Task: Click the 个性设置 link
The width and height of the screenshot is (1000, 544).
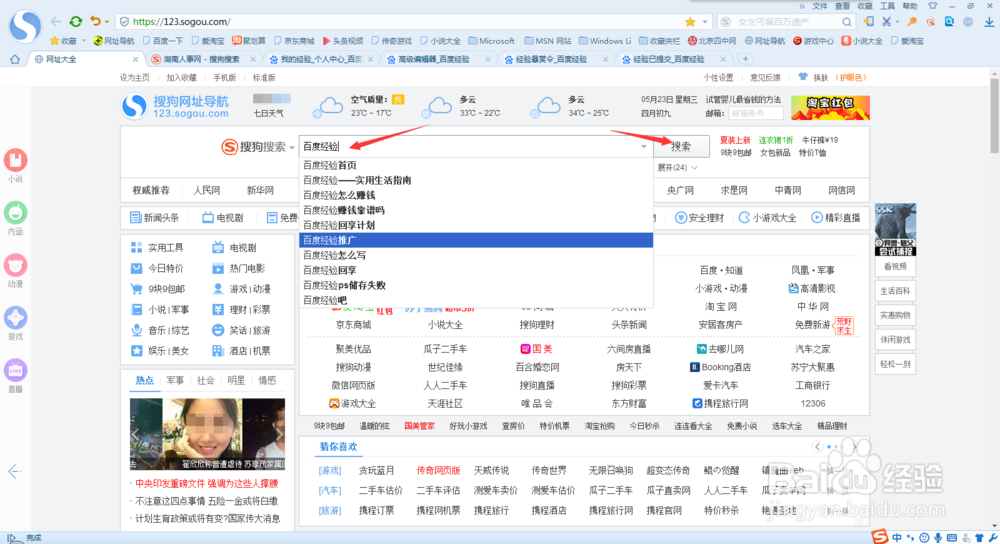Action: pos(718,78)
